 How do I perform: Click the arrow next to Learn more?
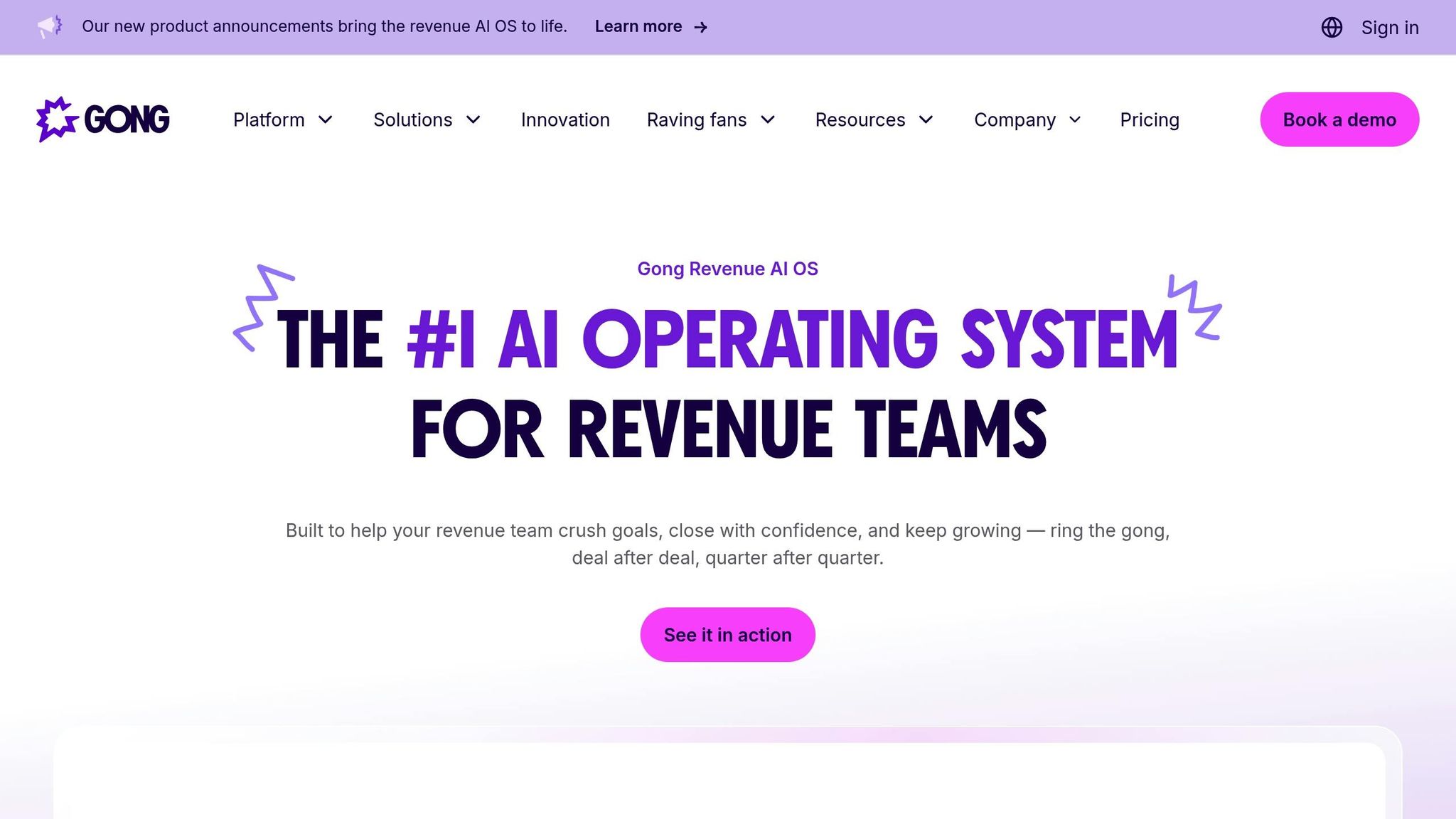pyautogui.click(x=701, y=27)
